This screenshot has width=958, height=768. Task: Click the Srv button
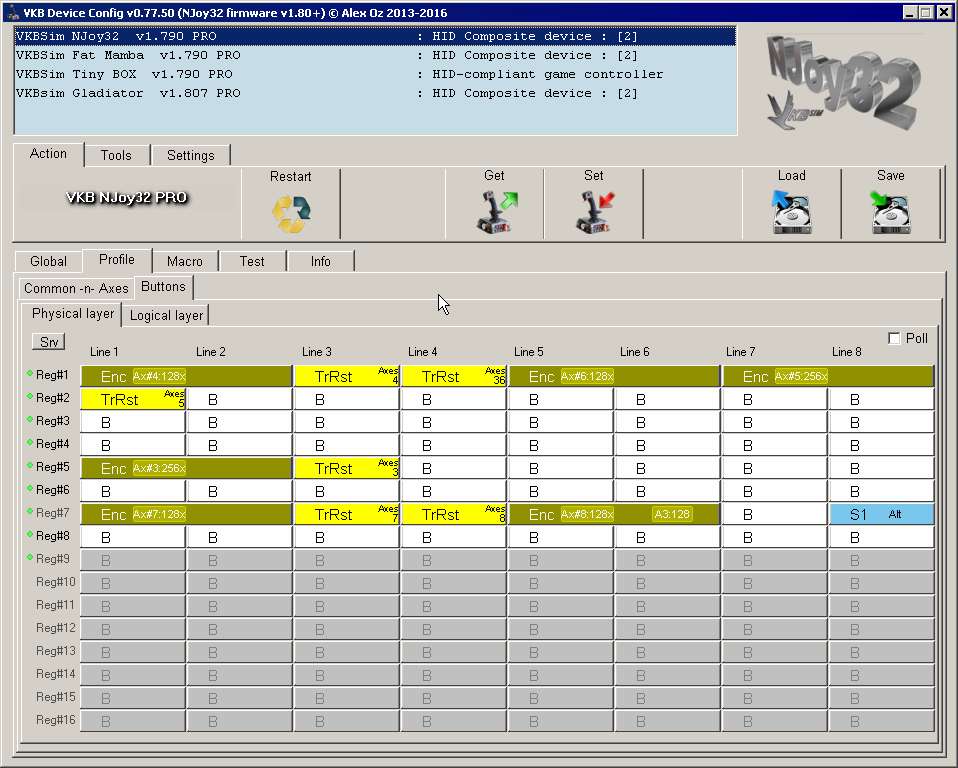49,342
